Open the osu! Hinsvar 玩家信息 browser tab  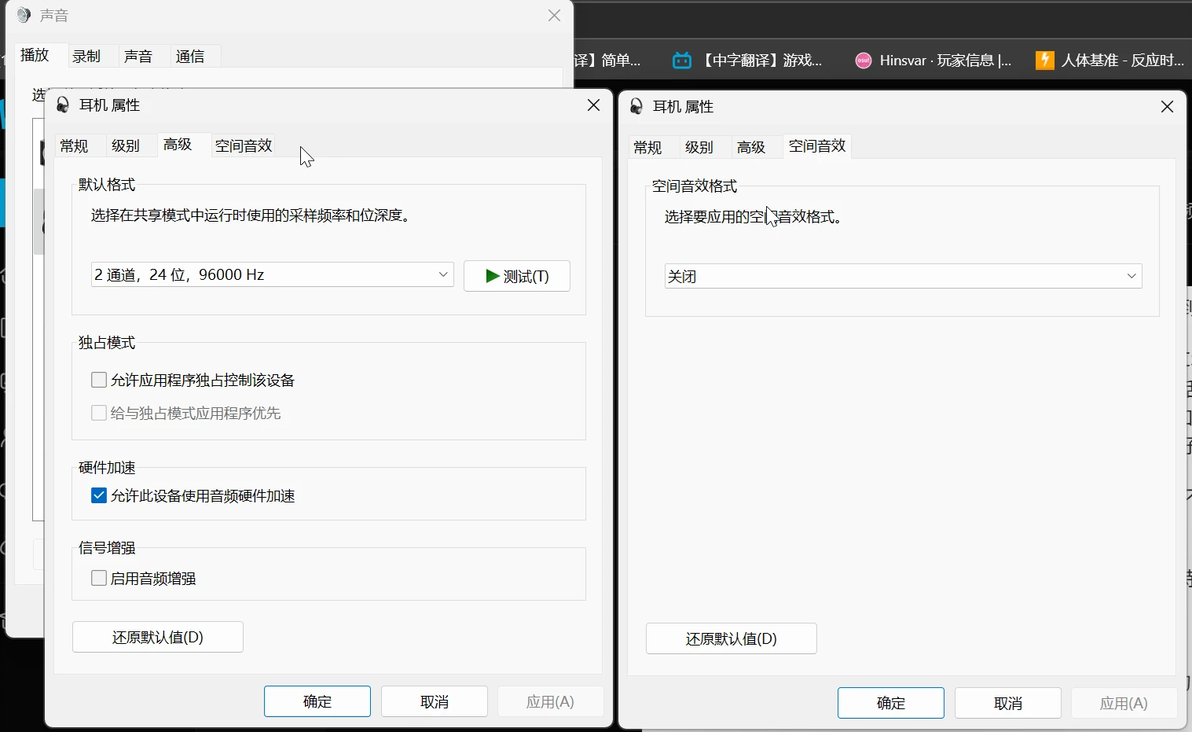pos(933,60)
